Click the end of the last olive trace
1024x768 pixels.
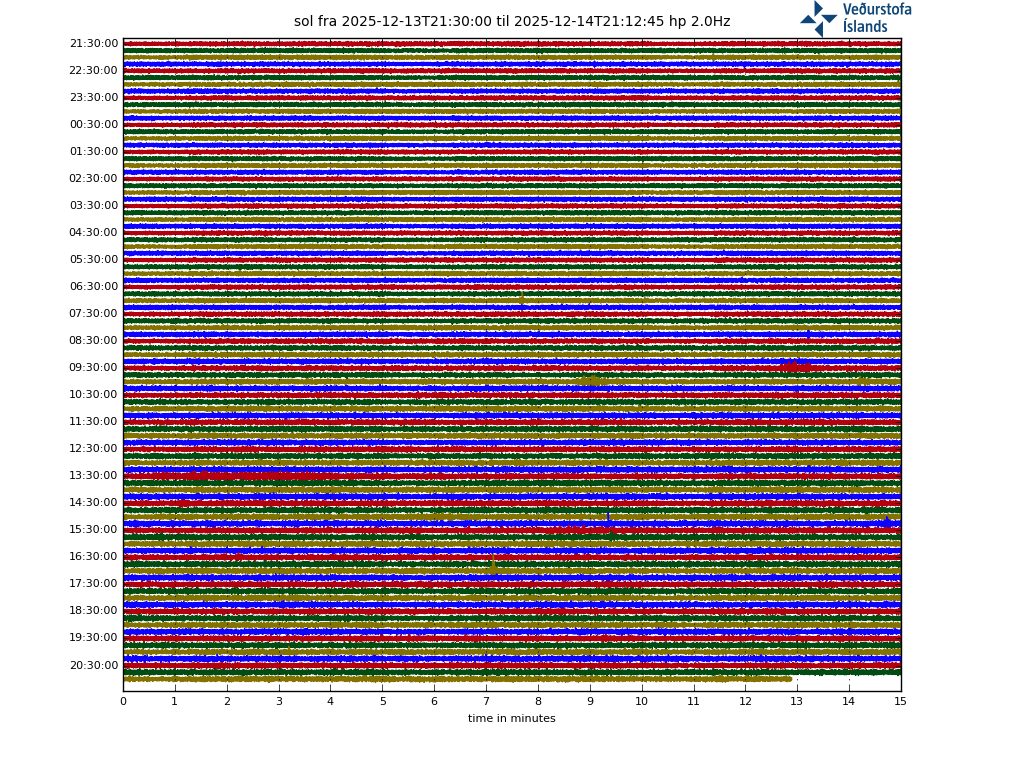click(x=790, y=679)
